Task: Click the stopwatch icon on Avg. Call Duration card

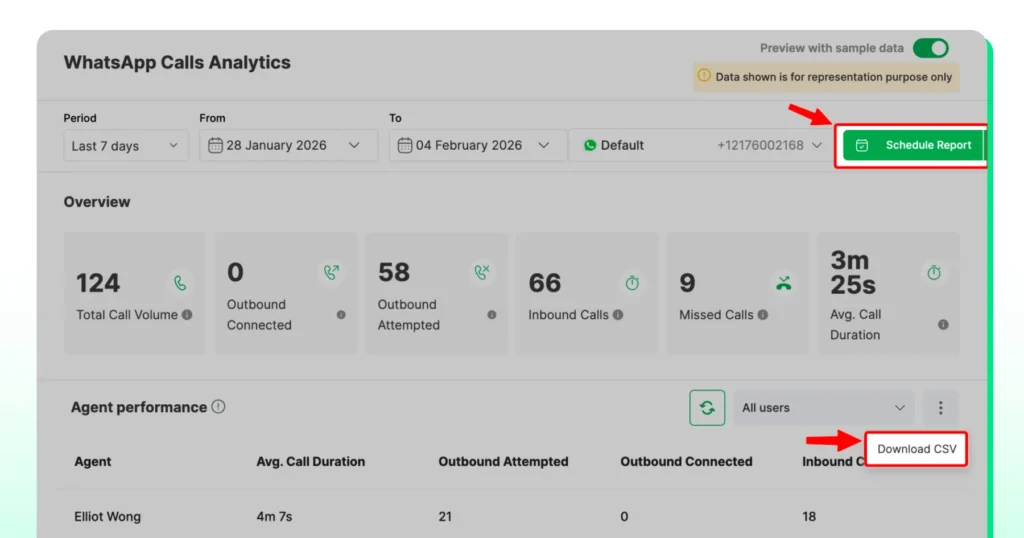Action: click(934, 273)
